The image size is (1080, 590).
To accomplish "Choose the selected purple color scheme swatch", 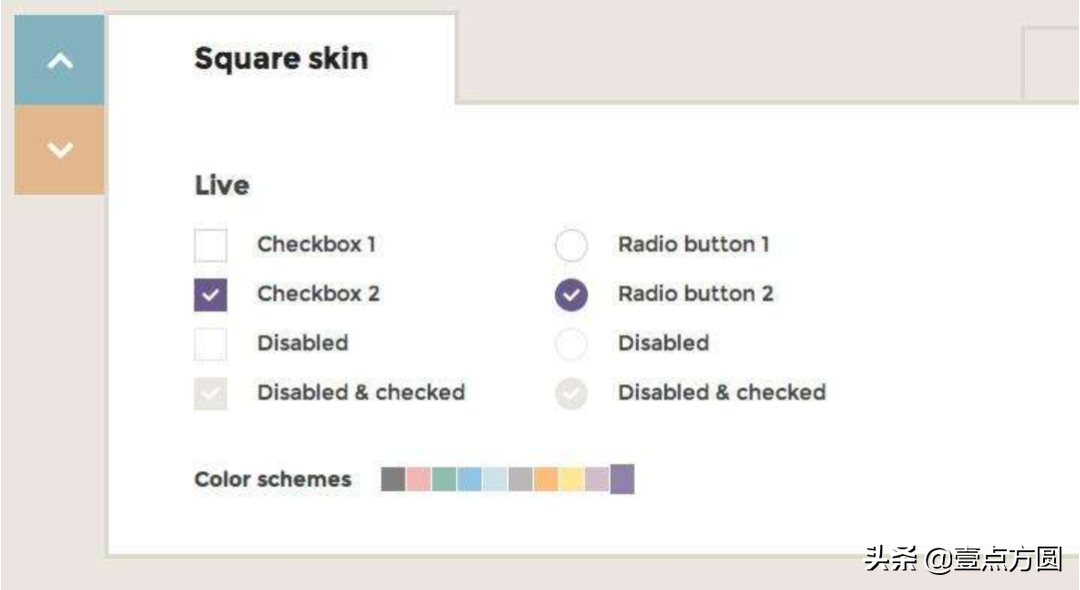I will pos(622,479).
